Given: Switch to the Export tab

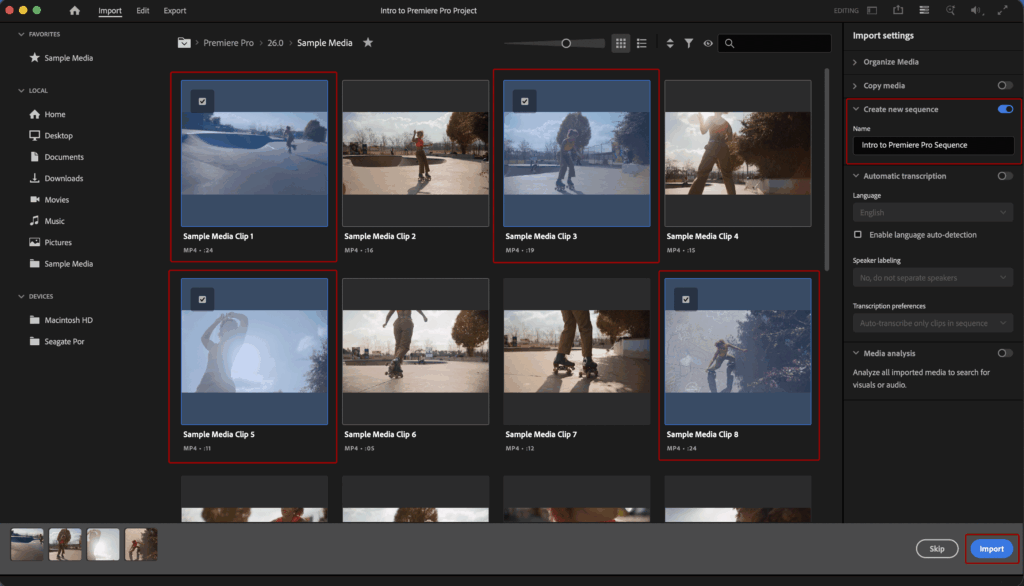Looking at the screenshot, I should 174,10.
